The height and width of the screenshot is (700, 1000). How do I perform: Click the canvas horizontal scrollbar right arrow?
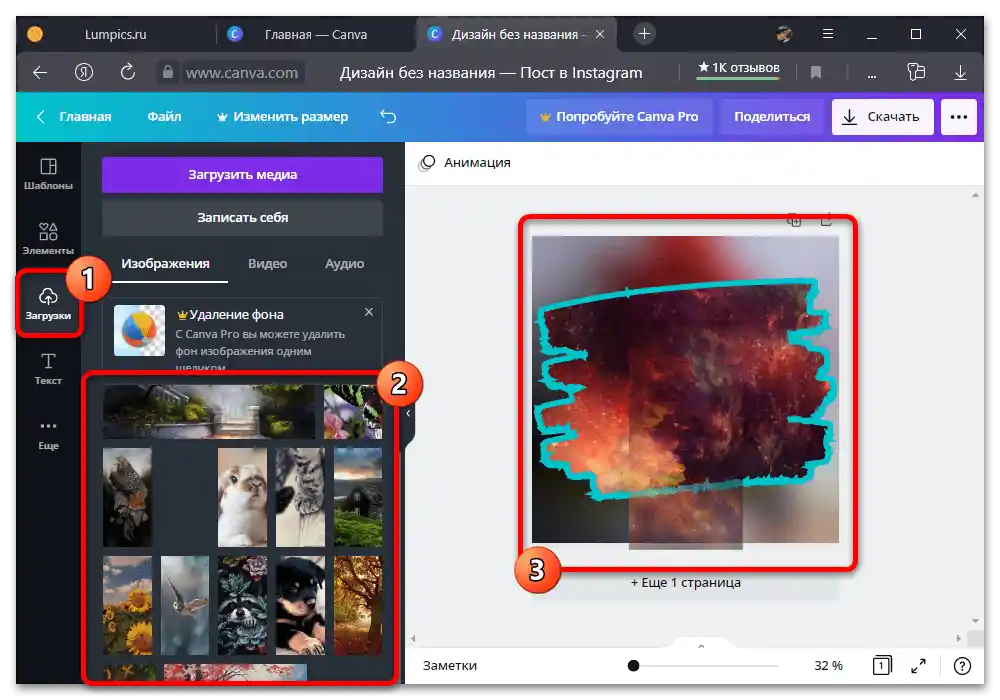(x=959, y=638)
